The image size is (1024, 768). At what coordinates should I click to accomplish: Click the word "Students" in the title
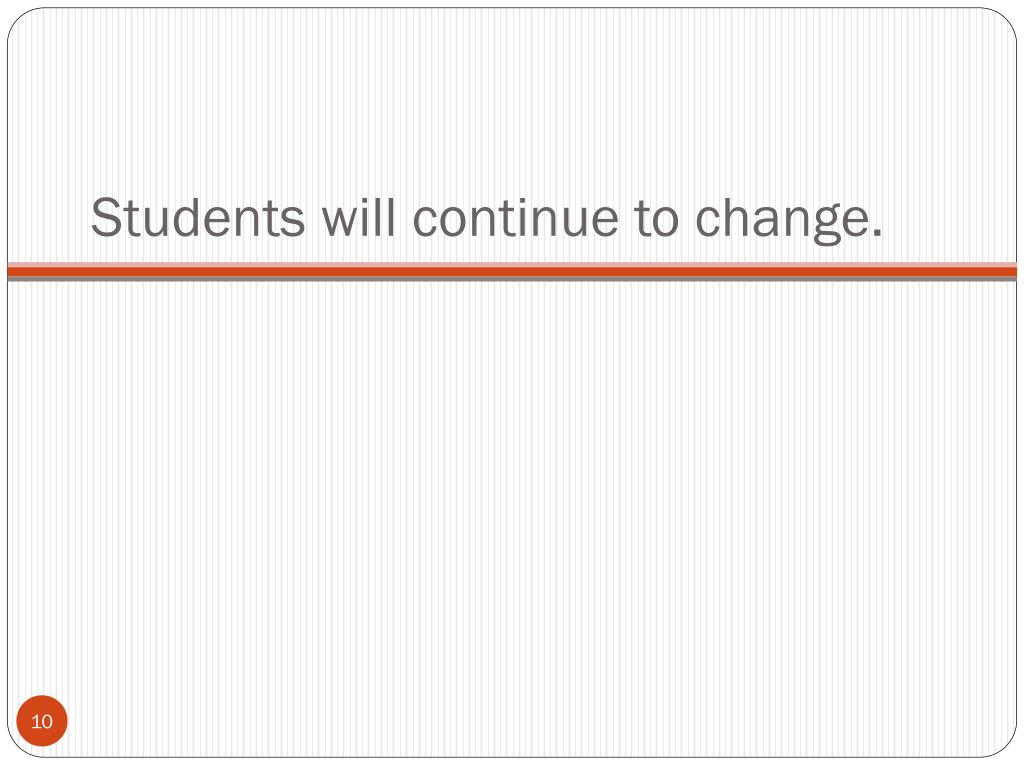click(198, 217)
